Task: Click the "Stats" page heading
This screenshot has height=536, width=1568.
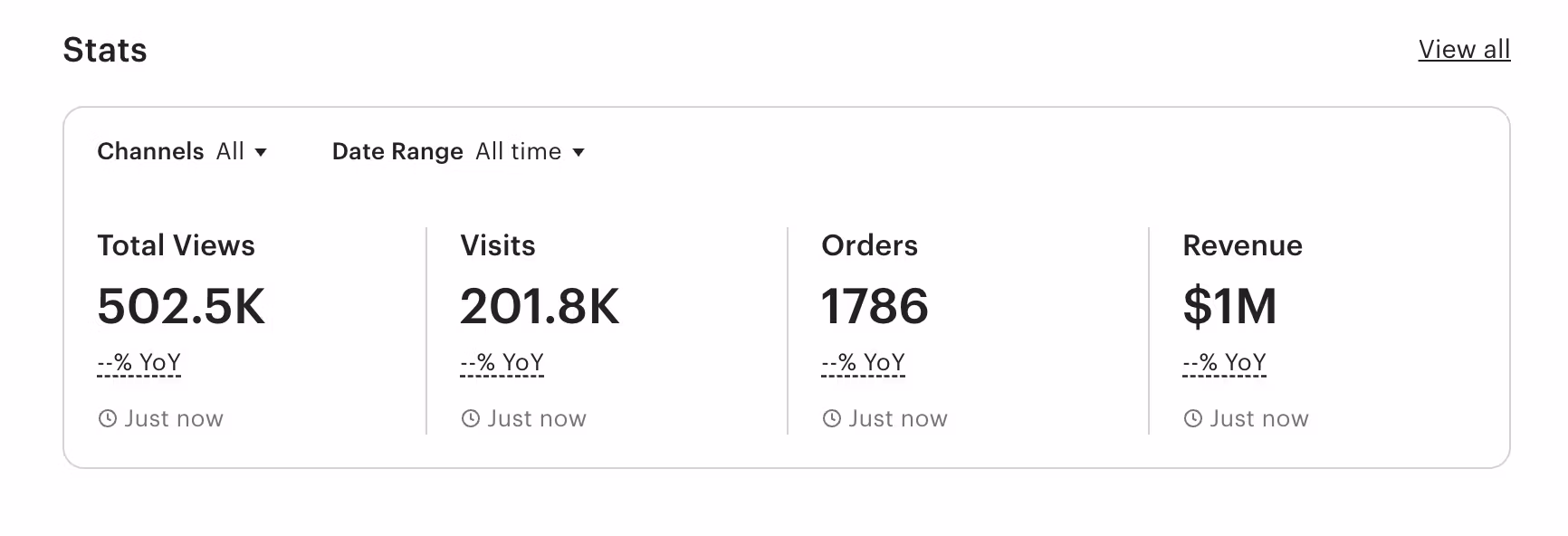Action: [105, 50]
